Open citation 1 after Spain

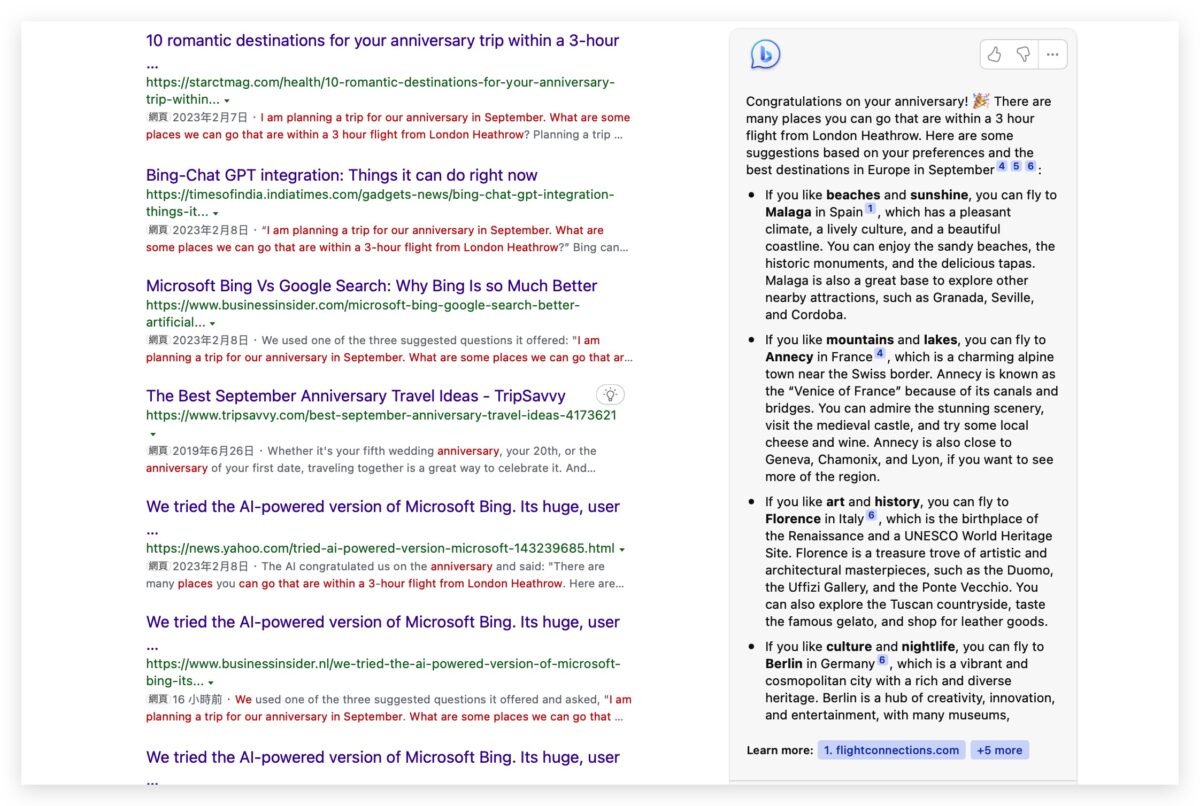coord(870,209)
